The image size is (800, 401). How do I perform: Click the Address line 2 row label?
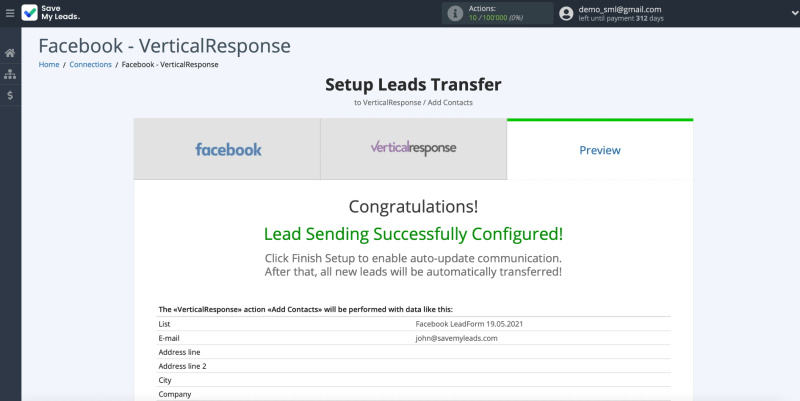coord(182,366)
